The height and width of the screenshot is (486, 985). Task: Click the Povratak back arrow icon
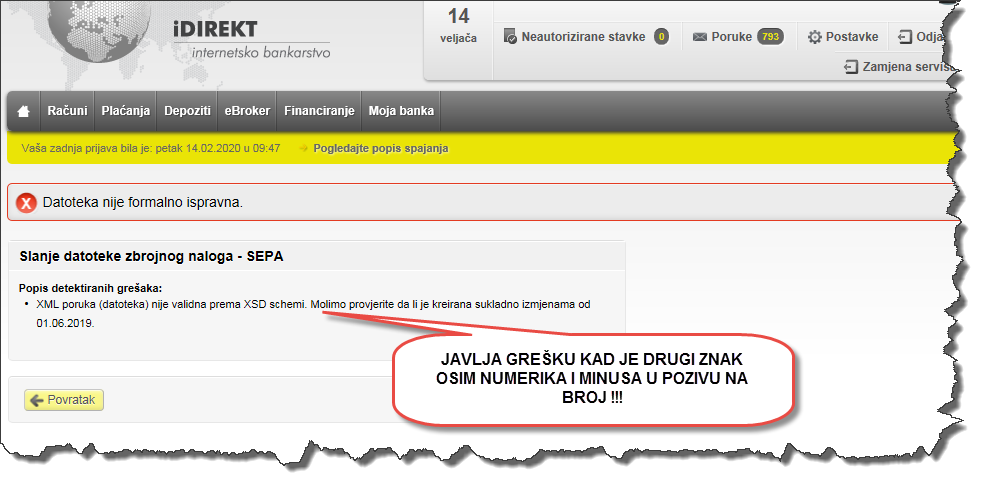(36, 400)
